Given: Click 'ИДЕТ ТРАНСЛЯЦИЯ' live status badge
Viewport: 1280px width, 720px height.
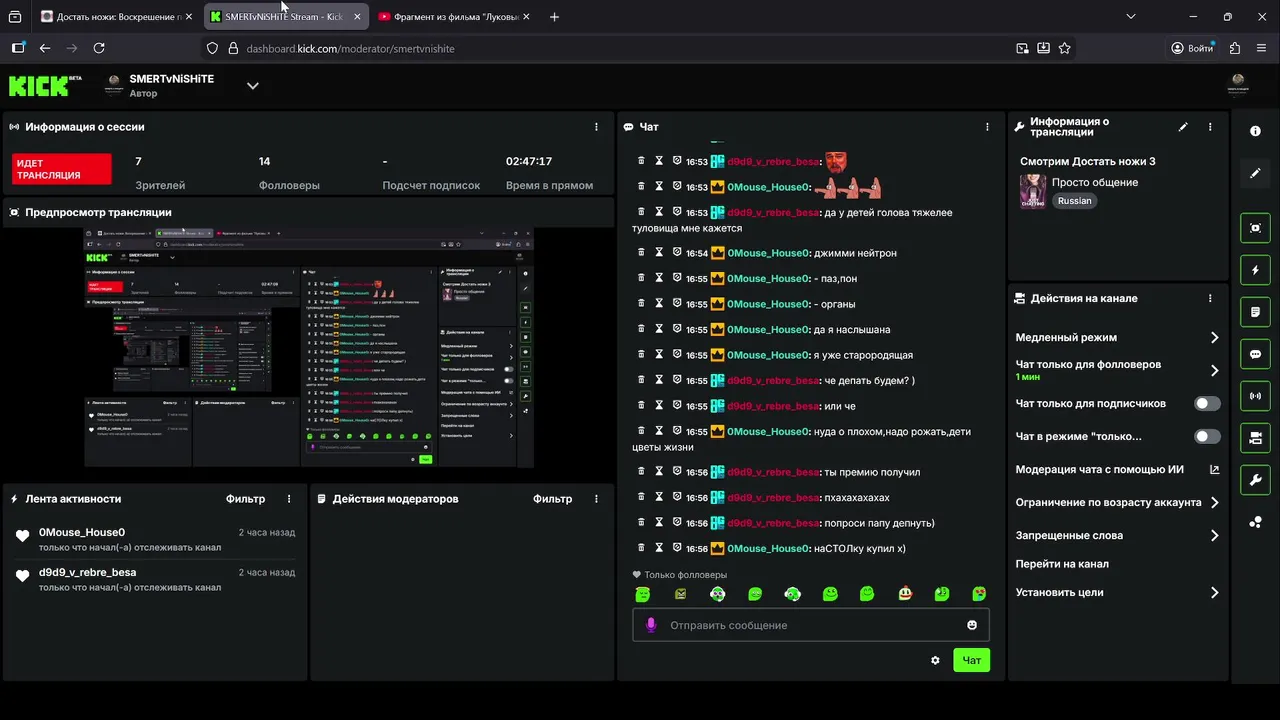Looking at the screenshot, I should pos(61,169).
